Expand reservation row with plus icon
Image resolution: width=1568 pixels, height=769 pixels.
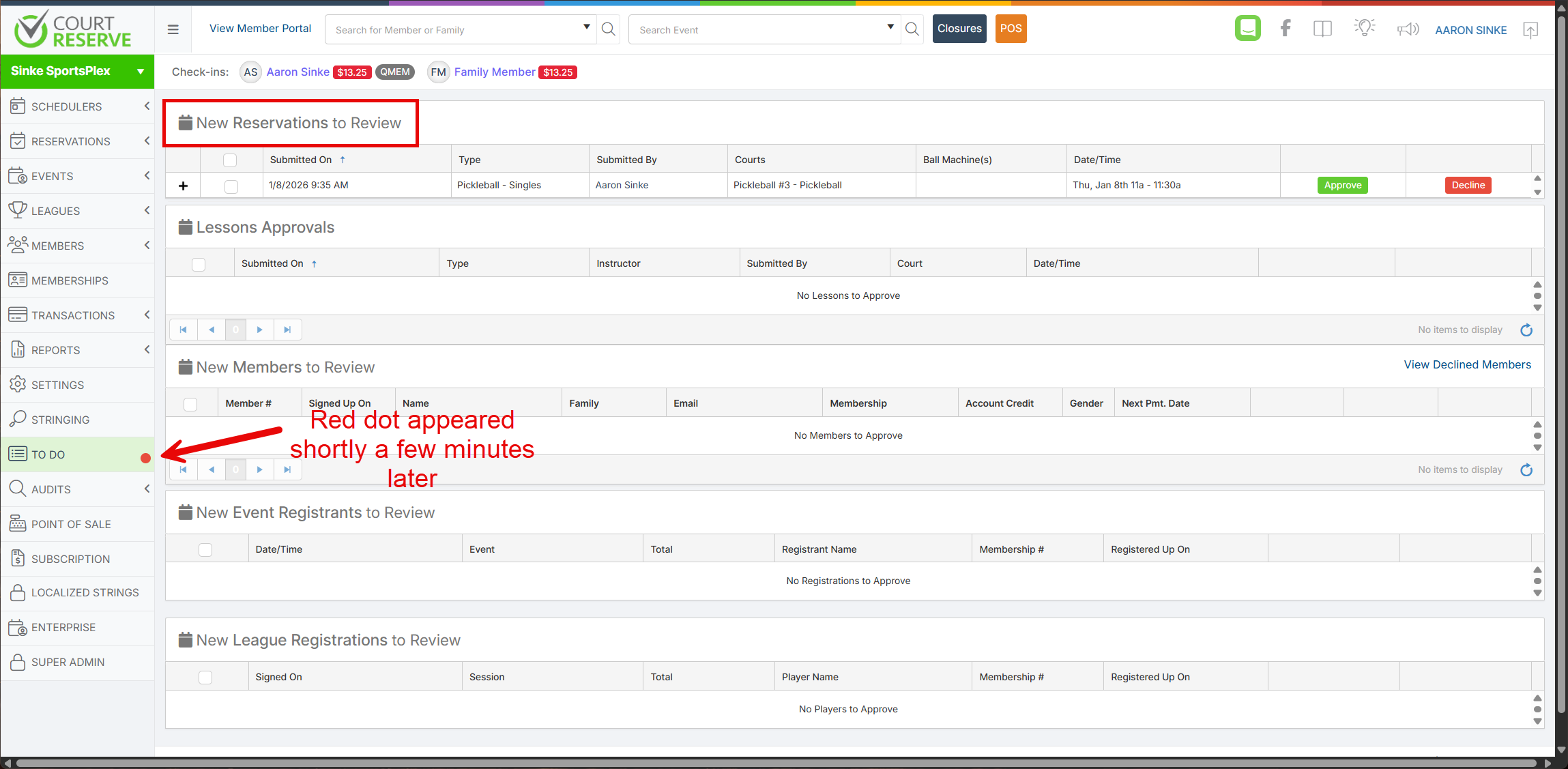[x=183, y=186]
